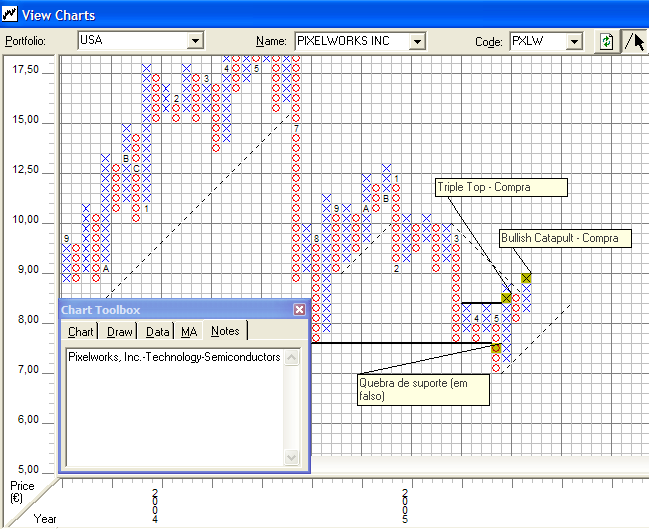
Task: Click the support break marker on chart
Action: pyautogui.click(x=497, y=348)
